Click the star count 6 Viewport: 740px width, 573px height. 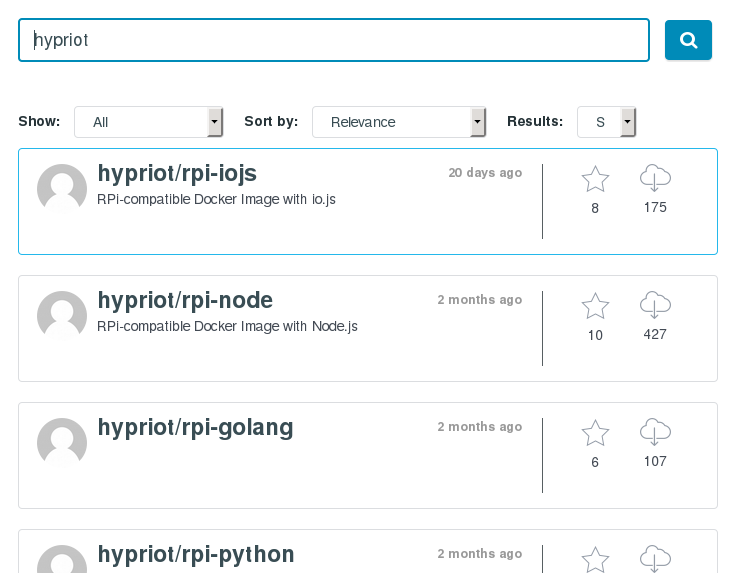pos(595,462)
